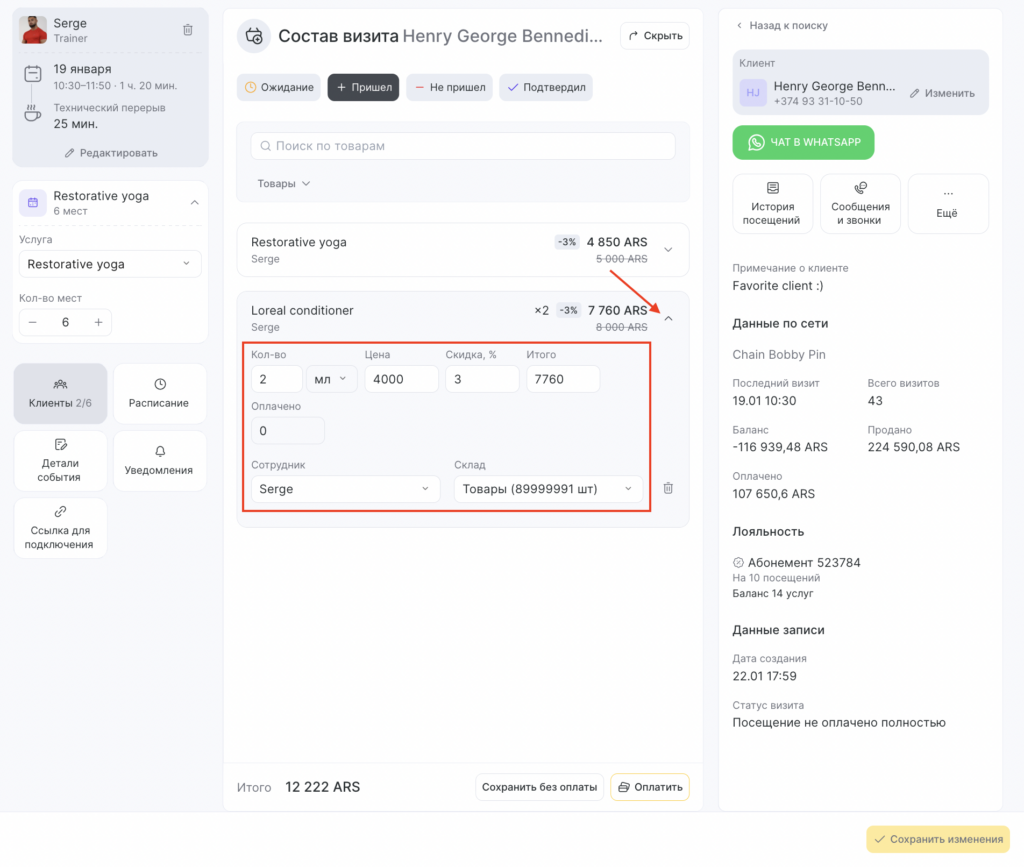Open the Schedule tile with clock icon

pyautogui.click(x=160, y=394)
